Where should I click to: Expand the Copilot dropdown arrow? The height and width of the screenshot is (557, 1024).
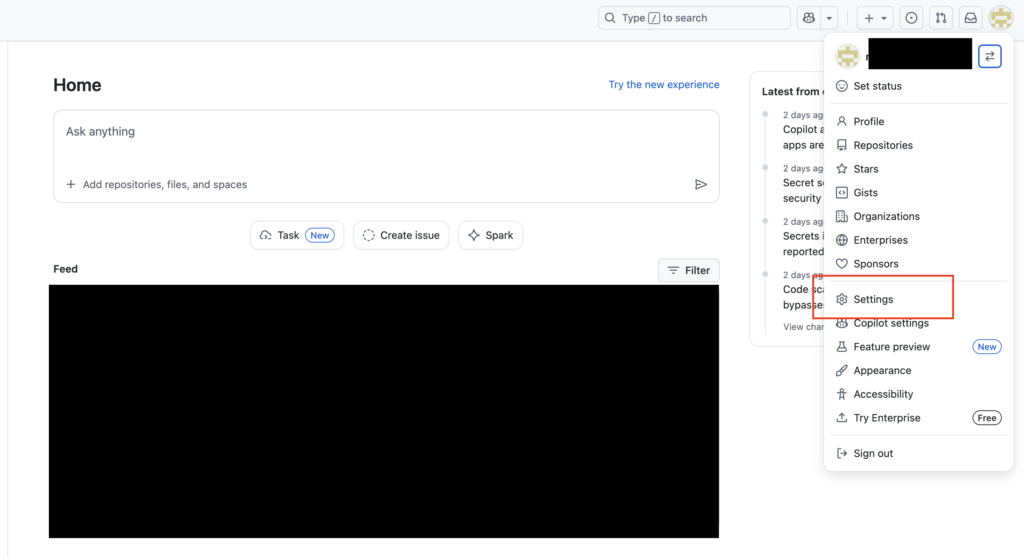point(829,18)
